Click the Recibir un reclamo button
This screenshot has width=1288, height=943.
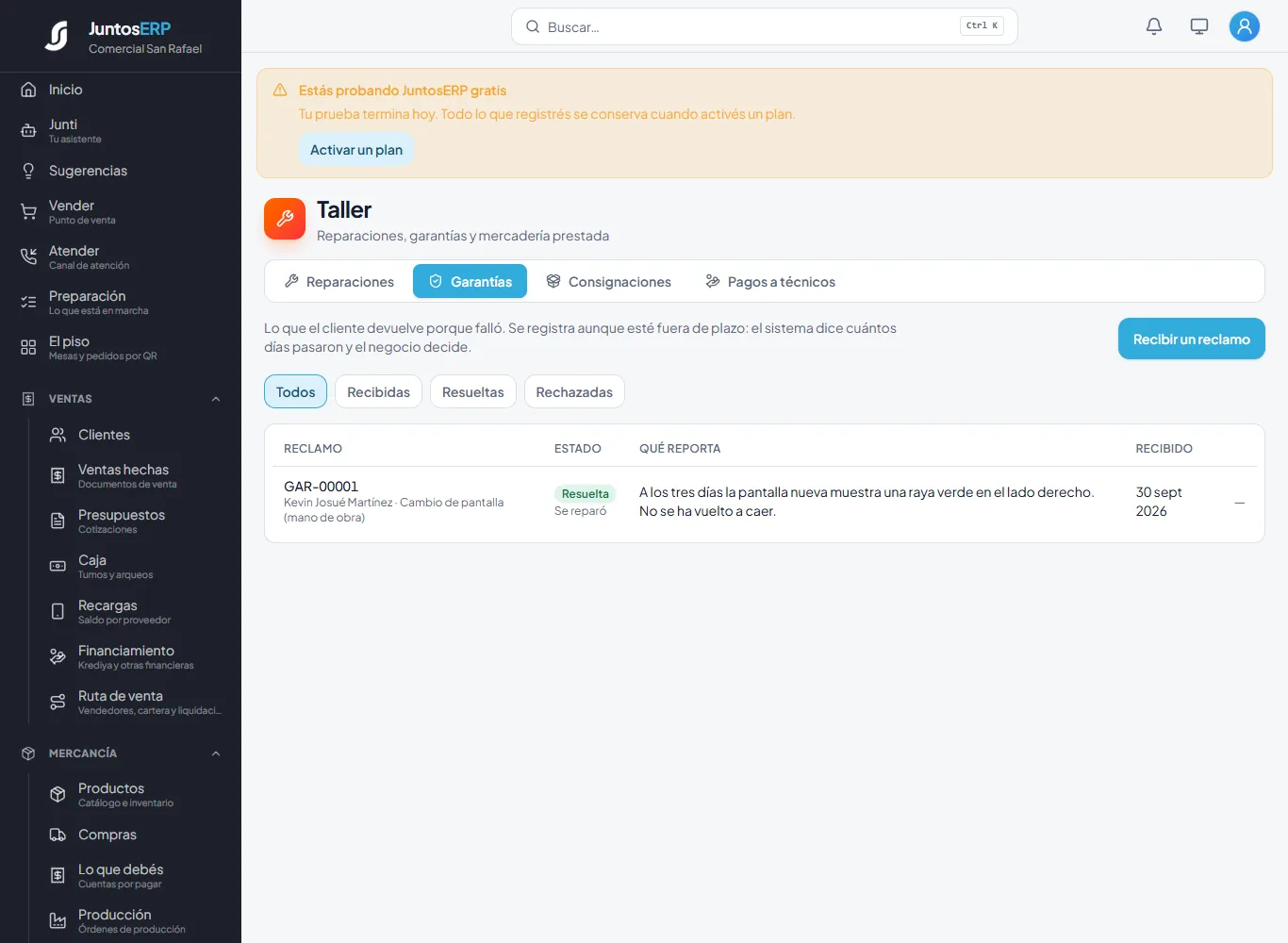coord(1192,339)
